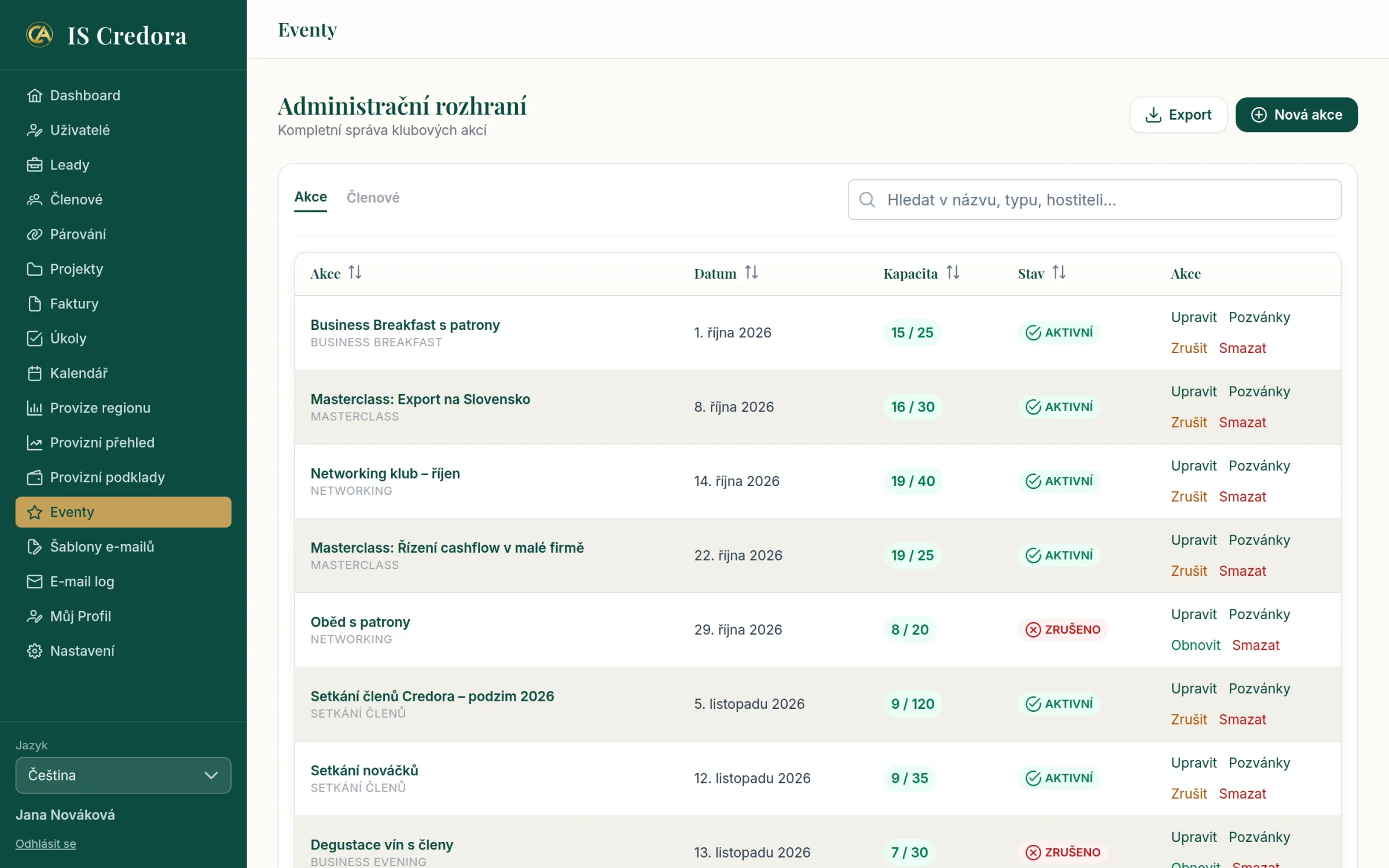
Task: Click Setkání členů Credora – podzim 2026 title
Action: pos(432,696)
